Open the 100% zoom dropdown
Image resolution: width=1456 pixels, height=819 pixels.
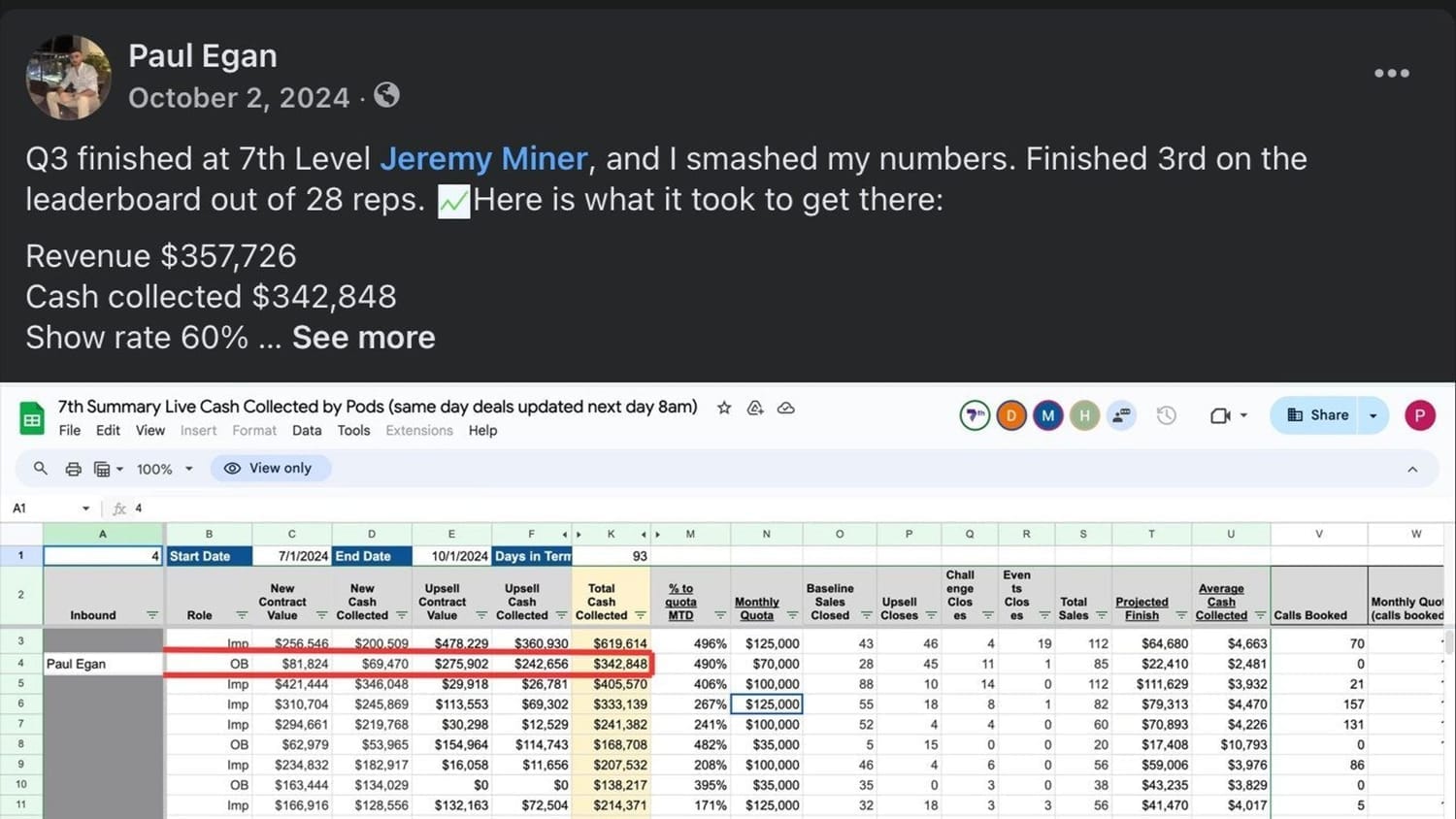coord(163,469)
